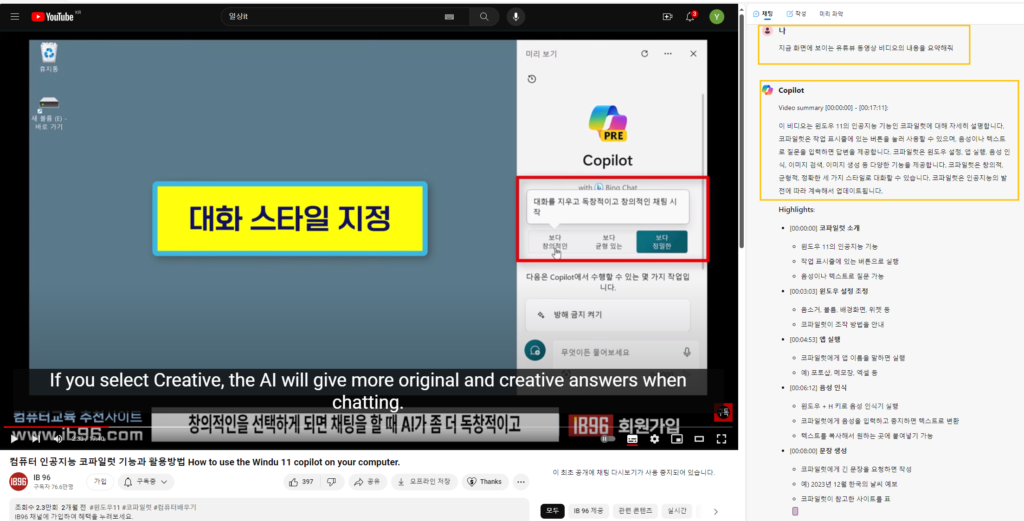This screenshot has height=521, width=1024.
Task: Jump to timestamp [00:00:00] 코파일럿 소개
Action: coord(825,229)
